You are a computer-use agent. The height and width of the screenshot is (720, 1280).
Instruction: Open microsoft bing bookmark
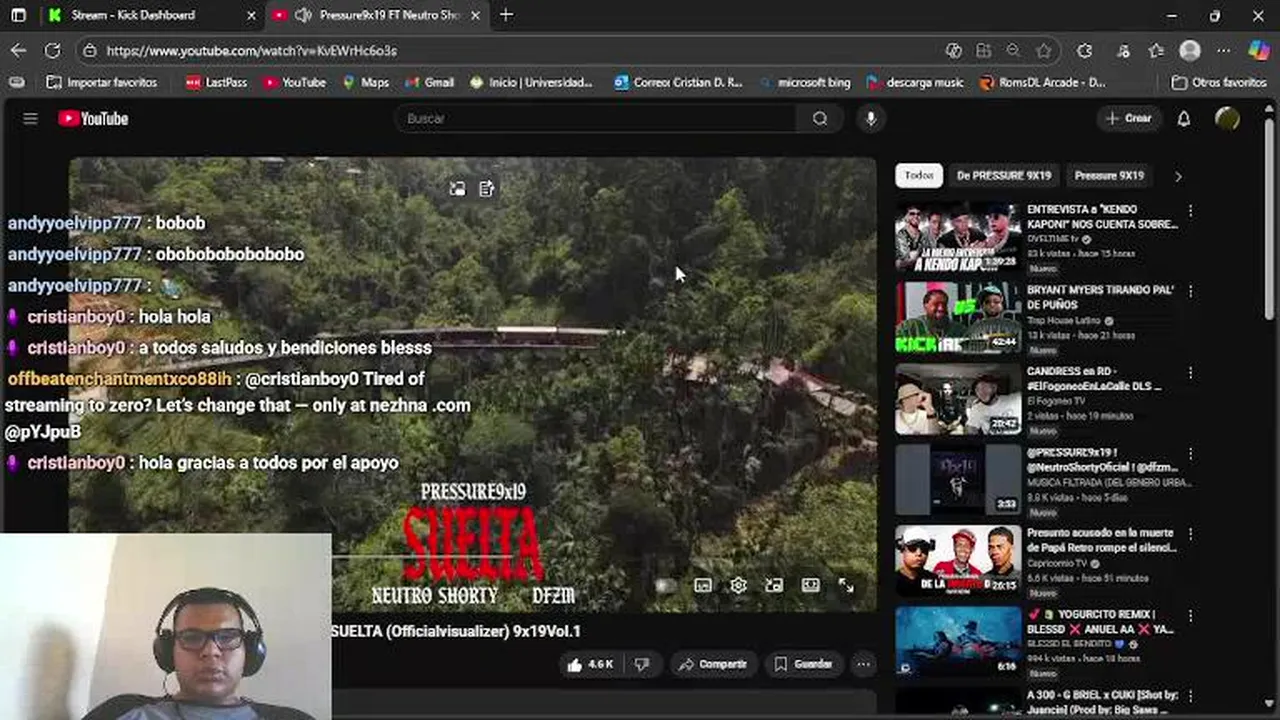[804, 82]
